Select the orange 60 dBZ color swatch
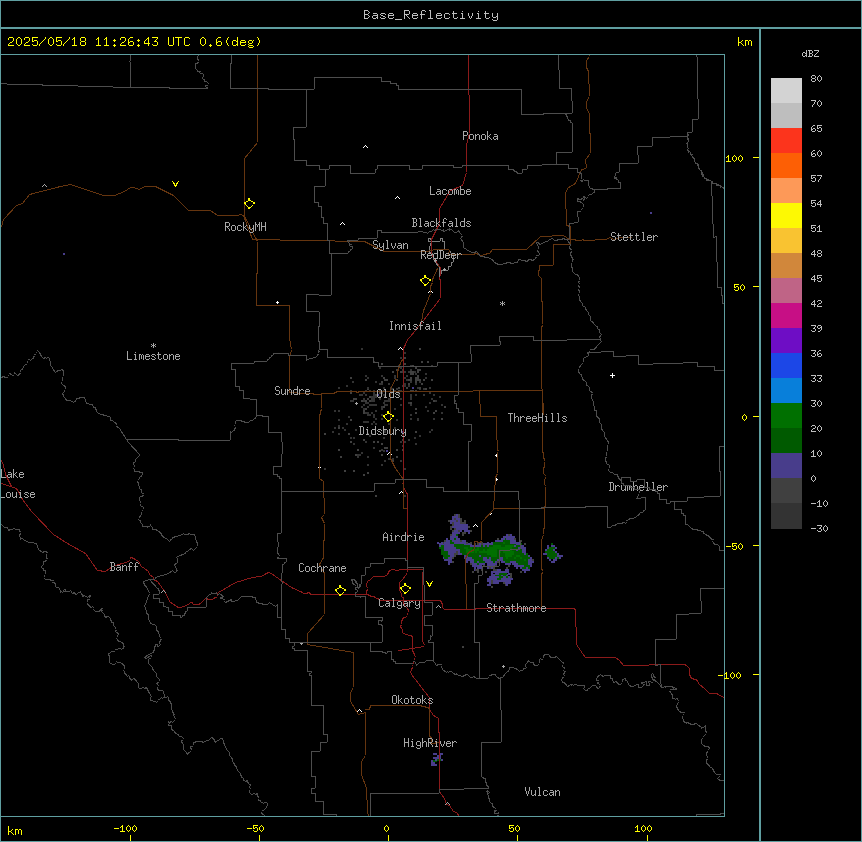 coord(786,165)
